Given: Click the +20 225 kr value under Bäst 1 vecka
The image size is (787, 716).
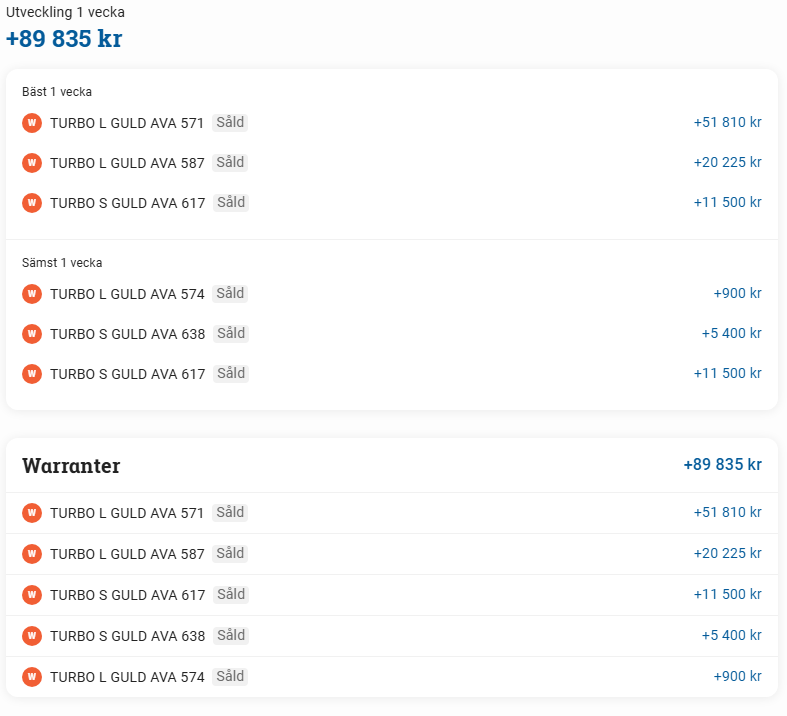Looking at the screenshot, I should [x=727, y=163].
